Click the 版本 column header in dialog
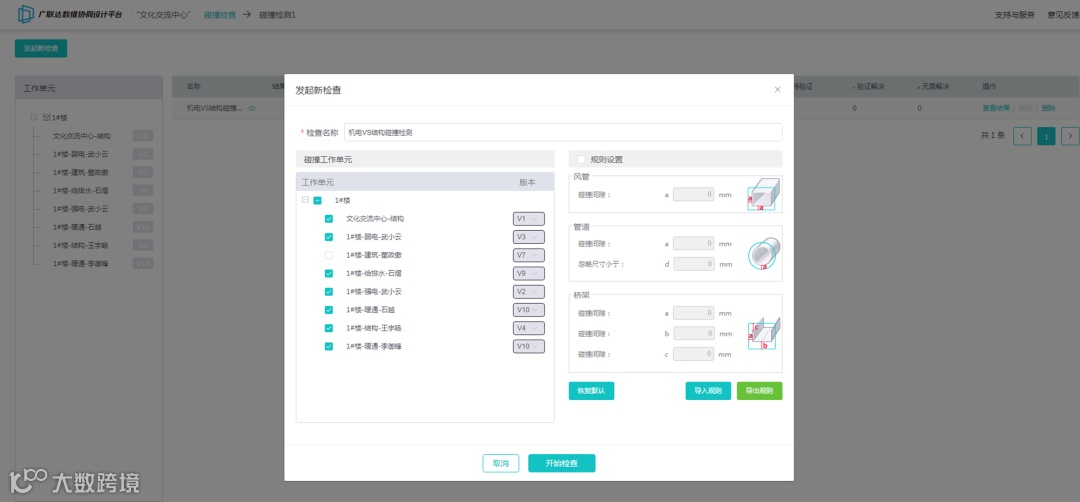Screen dimensions: 1080x502 527,182
